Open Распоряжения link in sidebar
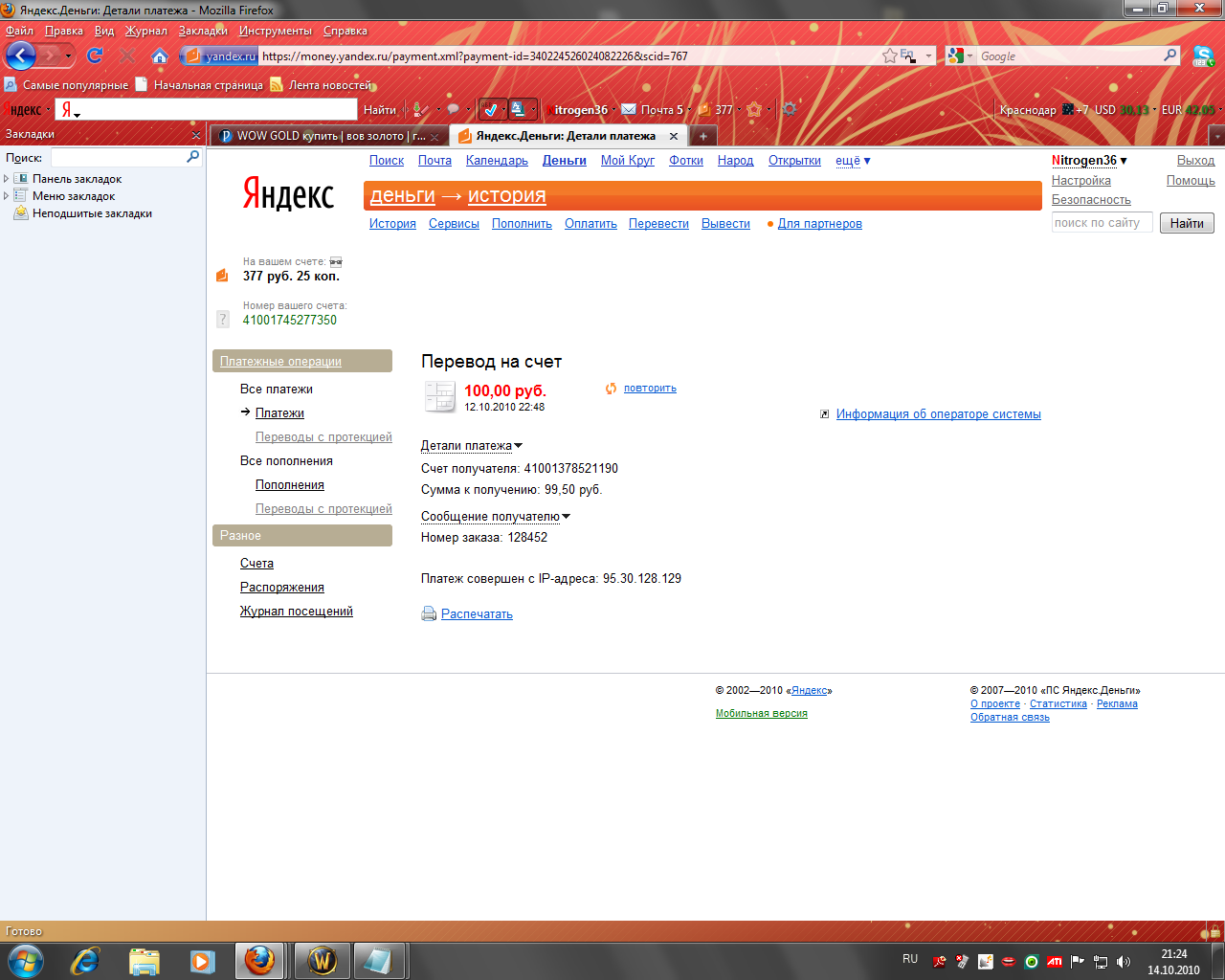 (282, 587)
